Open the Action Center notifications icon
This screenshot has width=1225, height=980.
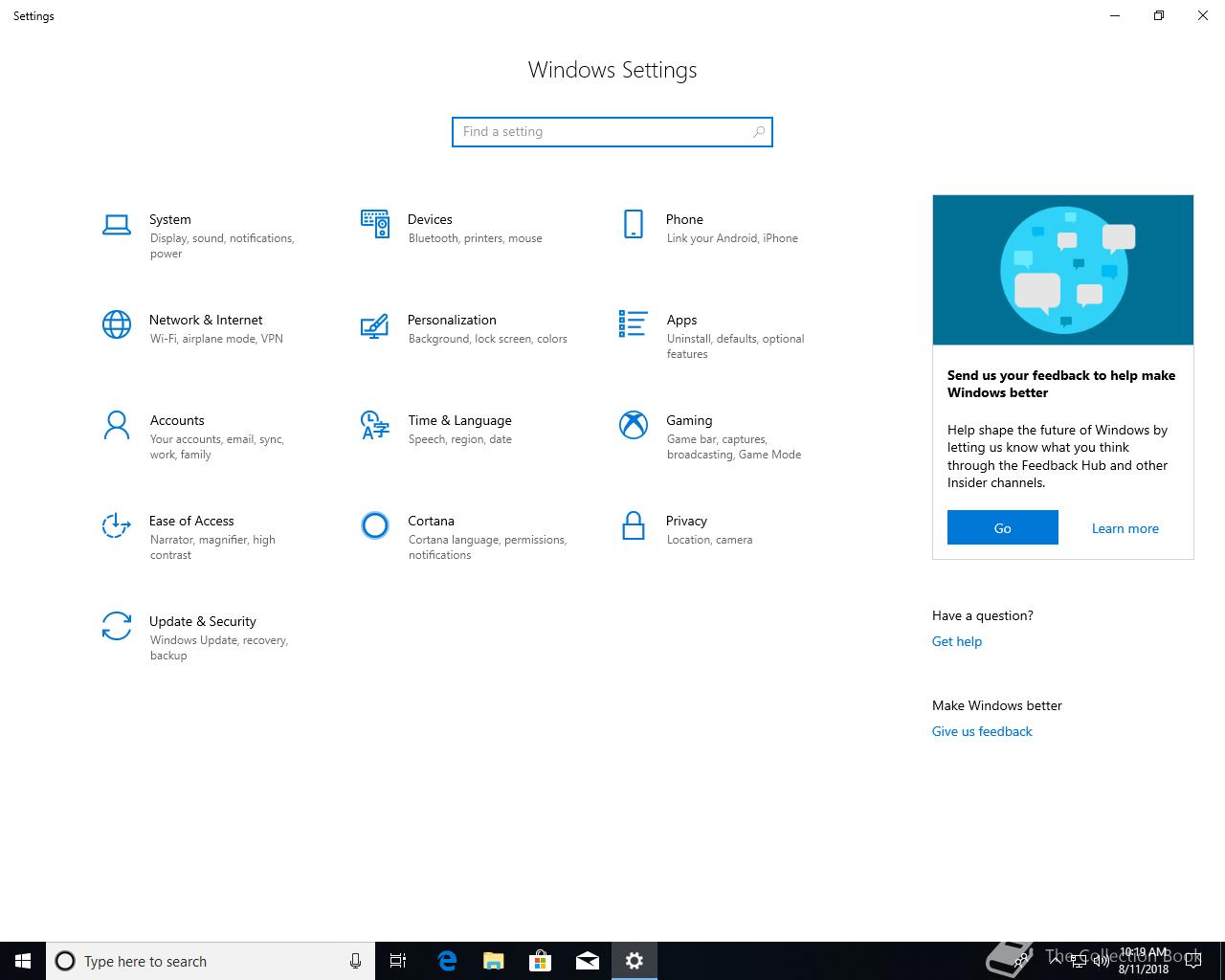[x=1193, y=961]
